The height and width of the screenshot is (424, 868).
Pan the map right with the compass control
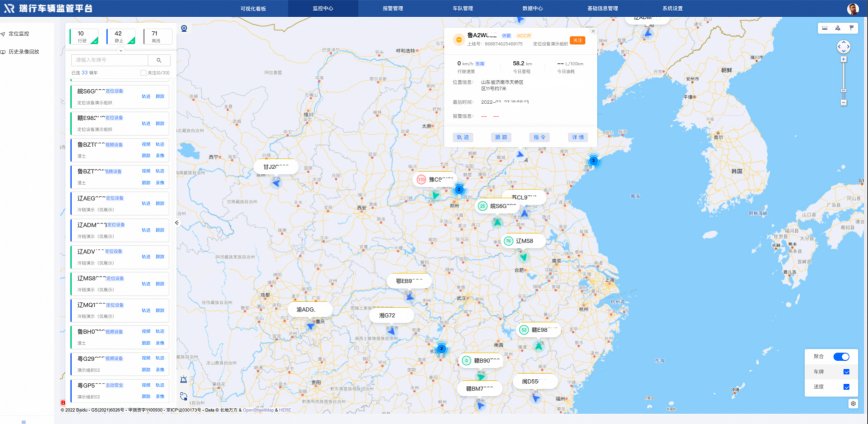[849, 47]
